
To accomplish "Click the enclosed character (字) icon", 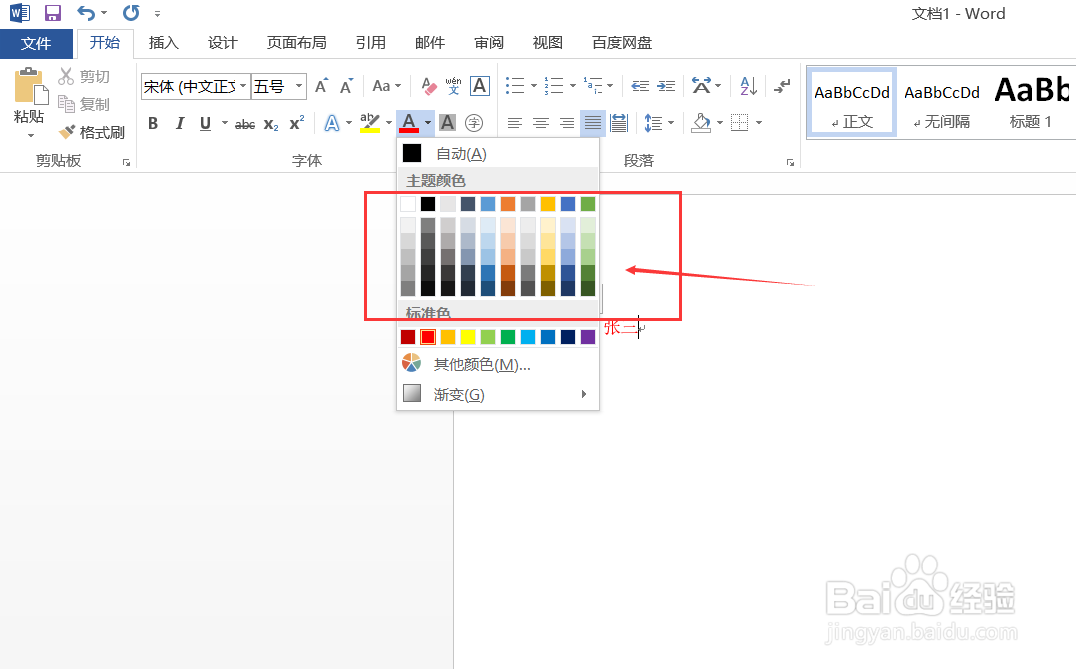I will point(473,123).
